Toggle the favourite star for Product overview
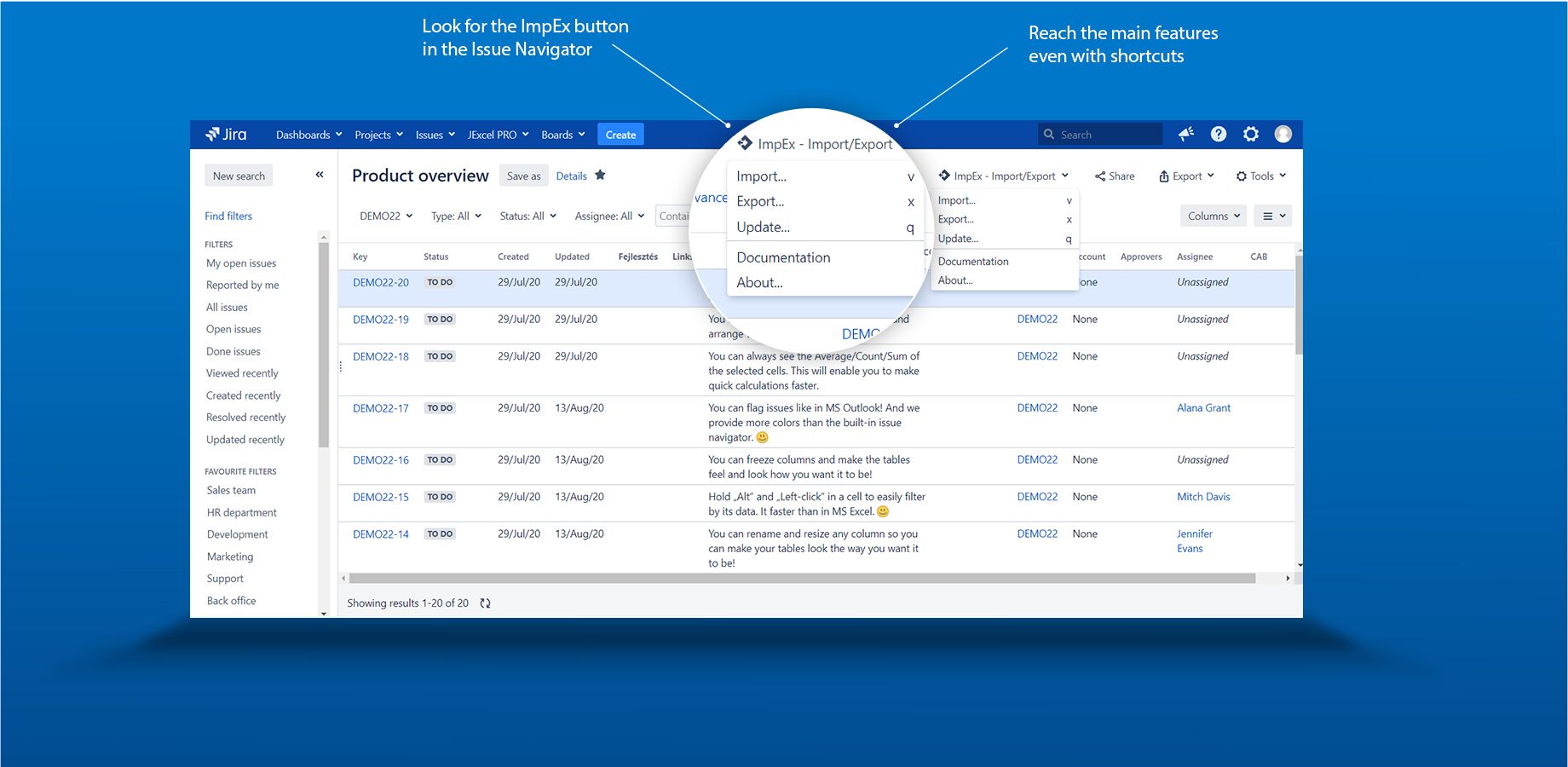The width and height of the screenshot is (1568, 767). click(x=600, y=175)
